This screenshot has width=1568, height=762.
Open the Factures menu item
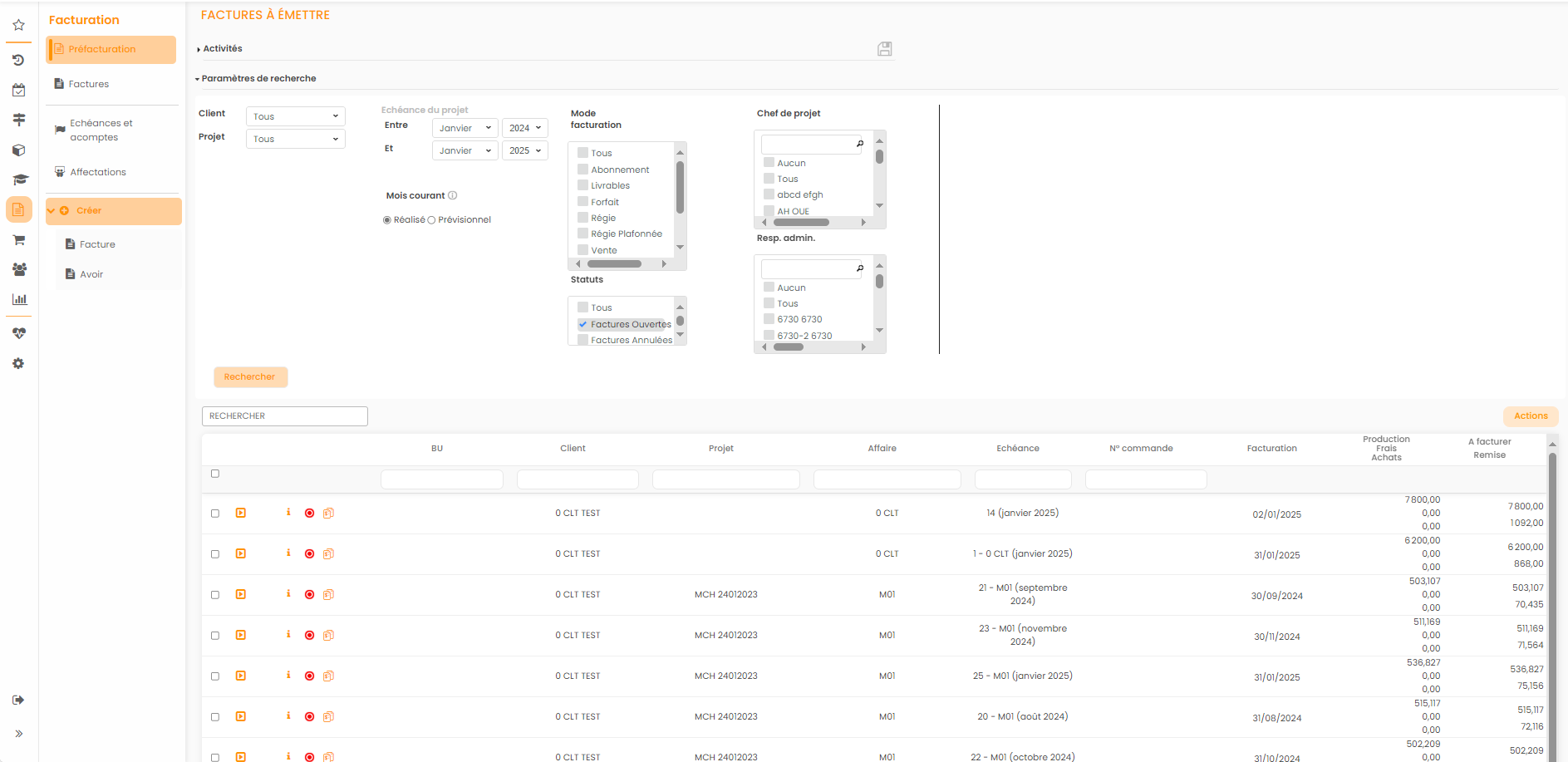tap(88, 84)
